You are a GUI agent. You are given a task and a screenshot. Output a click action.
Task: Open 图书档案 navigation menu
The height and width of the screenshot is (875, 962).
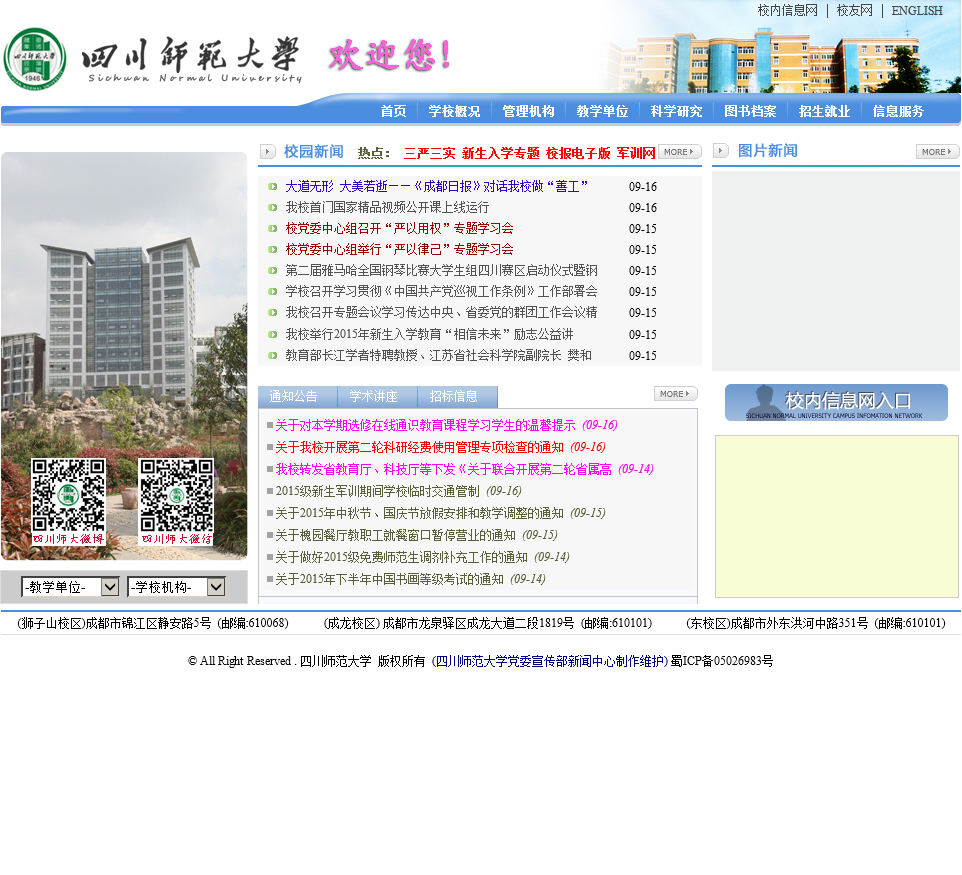(750, 111)
